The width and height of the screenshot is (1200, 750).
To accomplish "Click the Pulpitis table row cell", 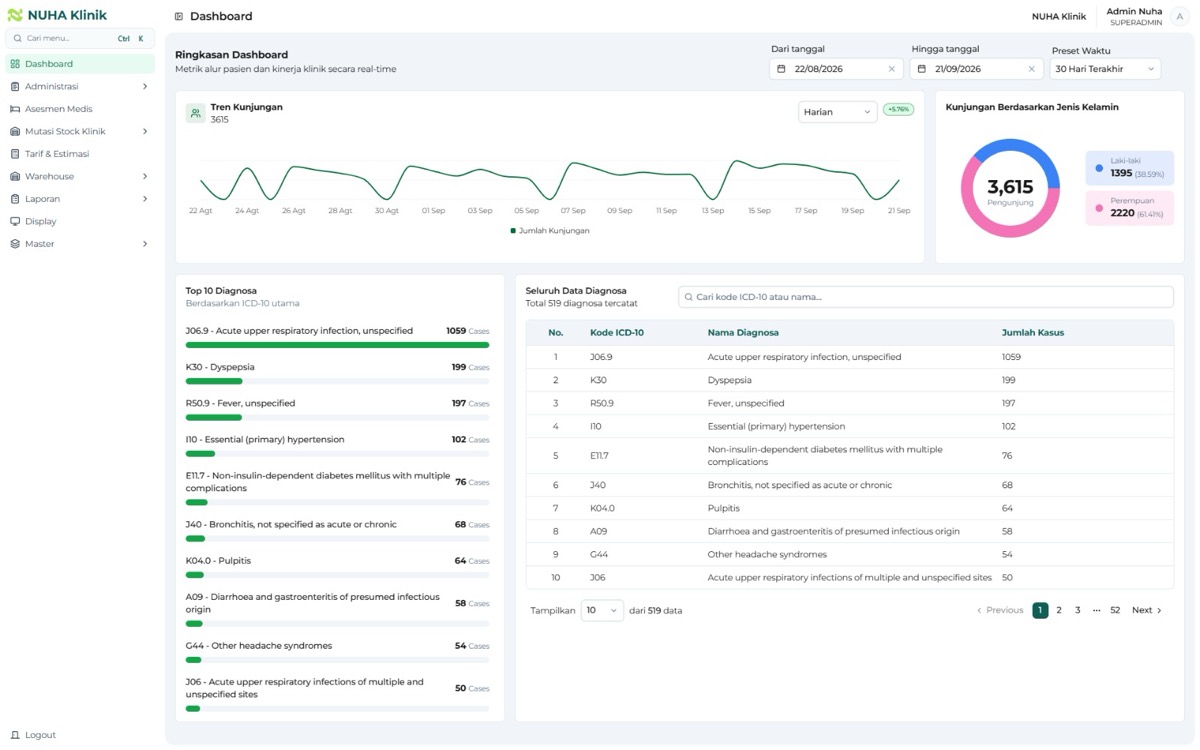I will pos(723,508).
